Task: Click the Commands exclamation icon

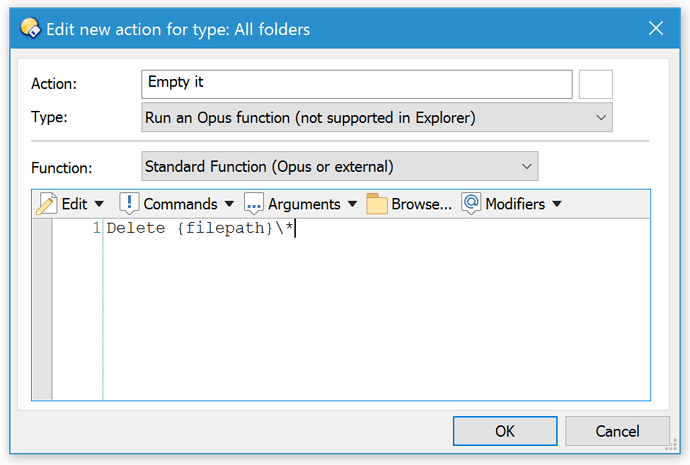Action: pos(129,204)
